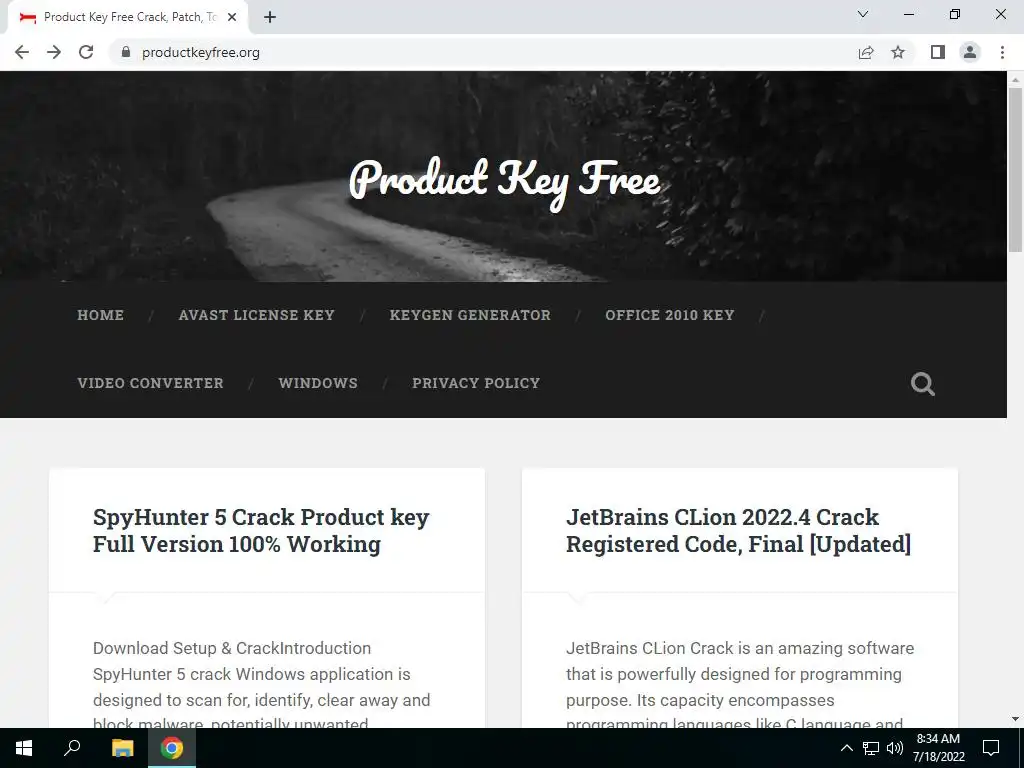Show hidden system tray icons

[x=846, y=748]
